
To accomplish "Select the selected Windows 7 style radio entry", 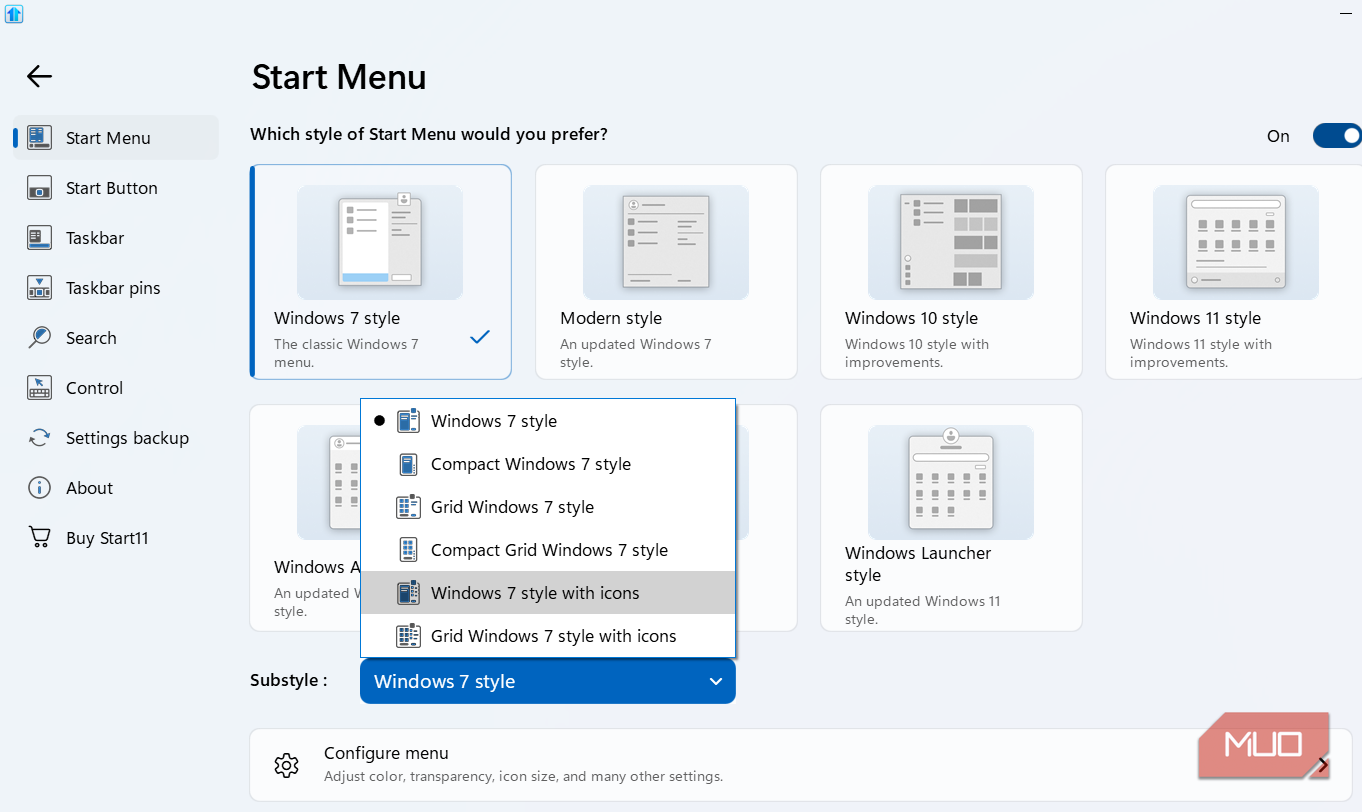I will point(548,421).
